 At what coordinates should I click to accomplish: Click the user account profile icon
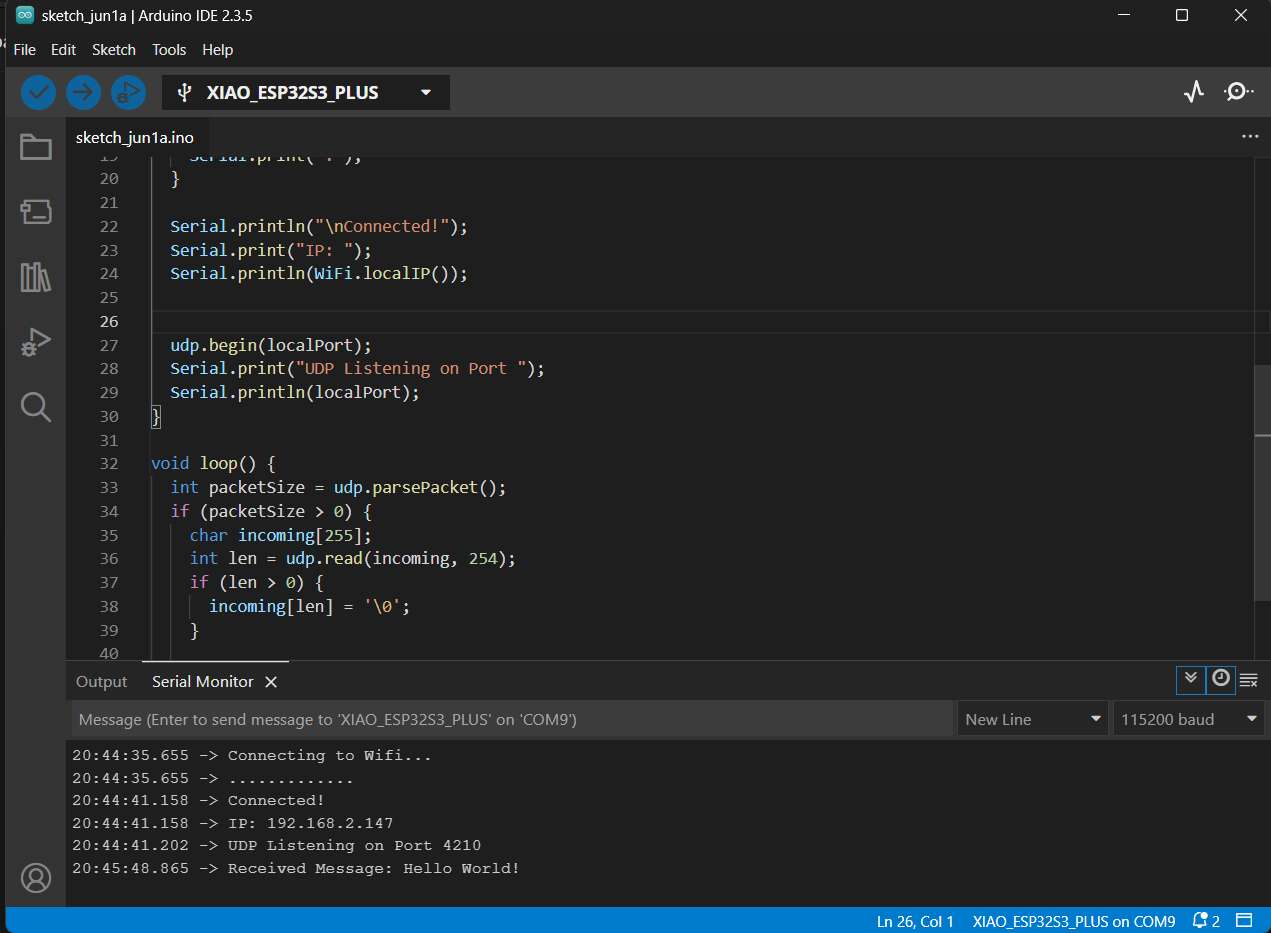click(x=36, y=878)
